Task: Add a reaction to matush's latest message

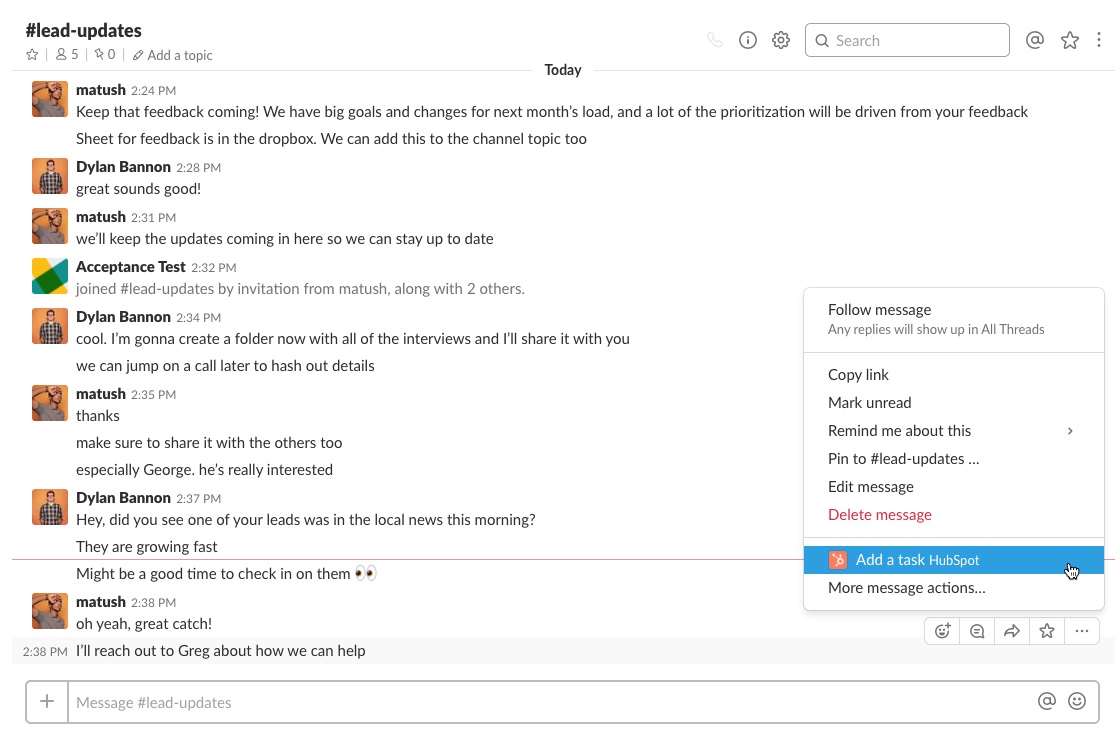Action: click(941, 631)
